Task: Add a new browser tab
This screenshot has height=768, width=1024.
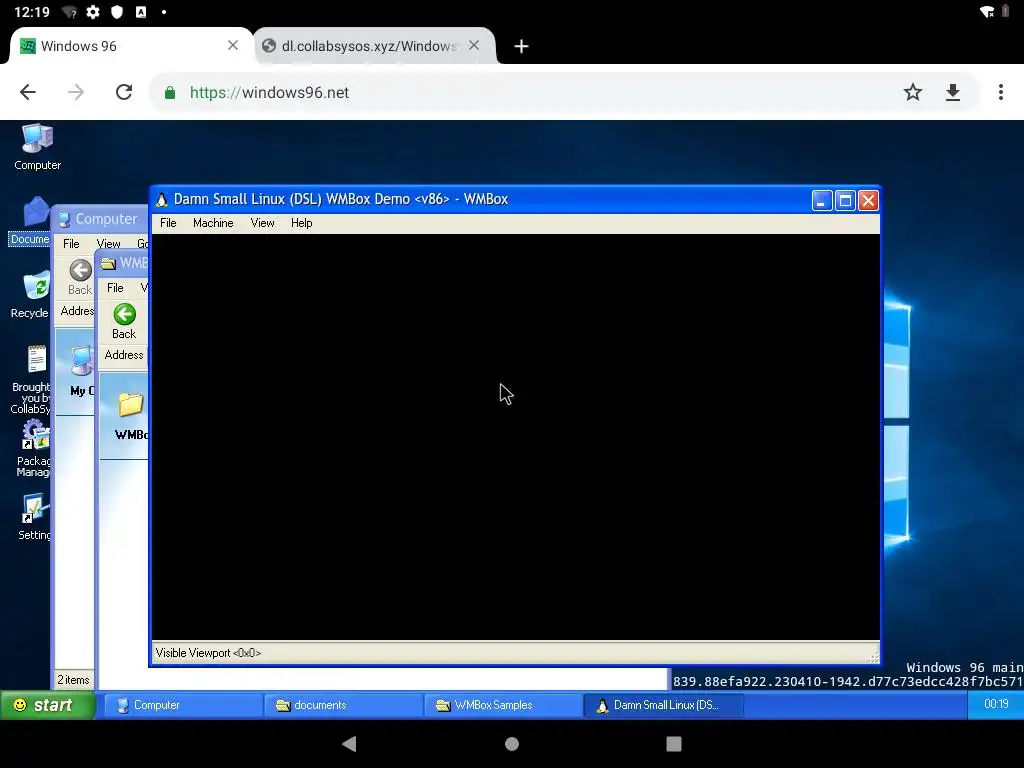Action: point(521,46)
